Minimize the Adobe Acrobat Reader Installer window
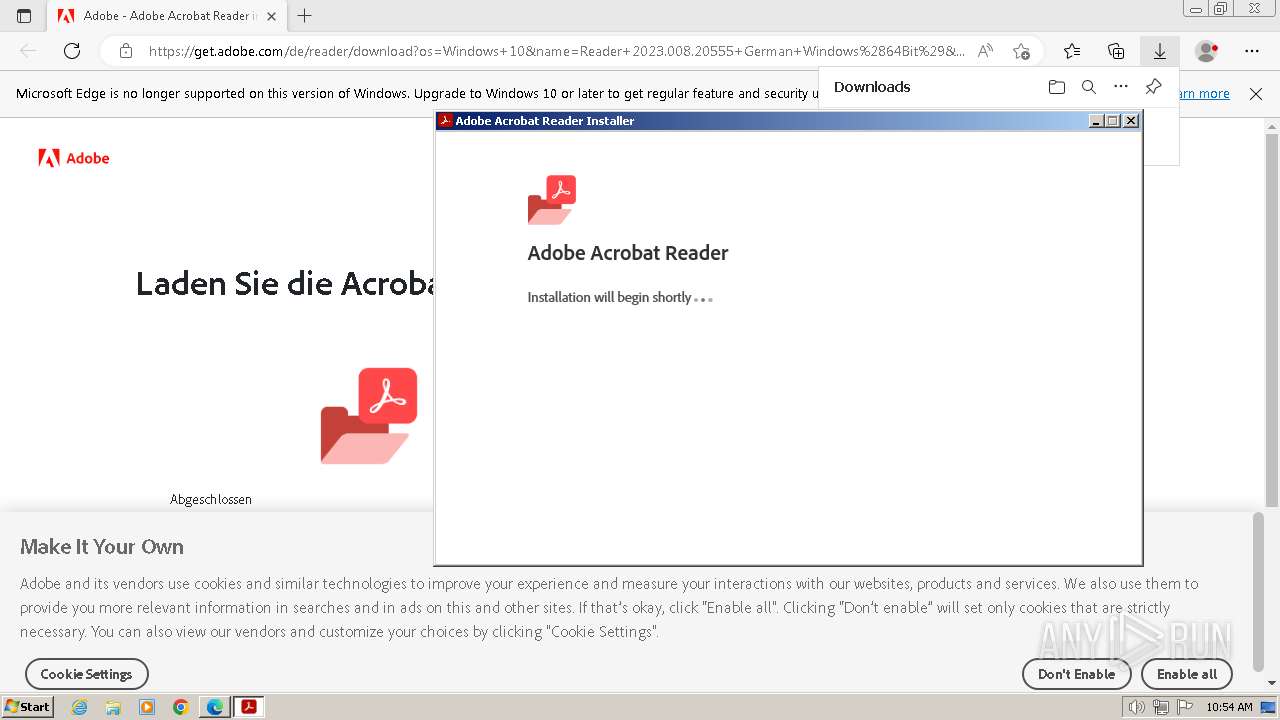This screenshot has width=1280, height=720. tap(1096, 121)
